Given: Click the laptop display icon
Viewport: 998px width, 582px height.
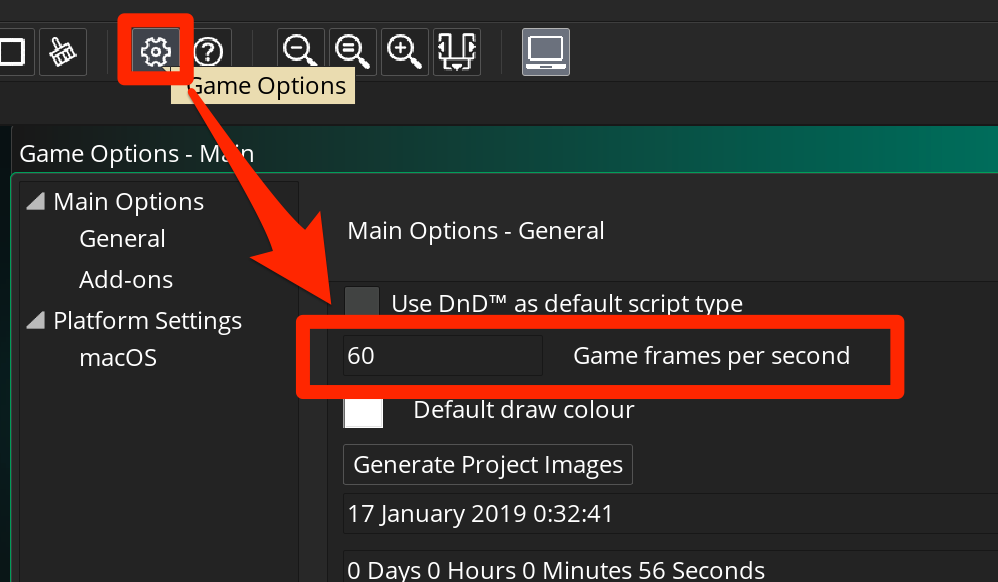Looking at the screenshot, I should 546,52.
